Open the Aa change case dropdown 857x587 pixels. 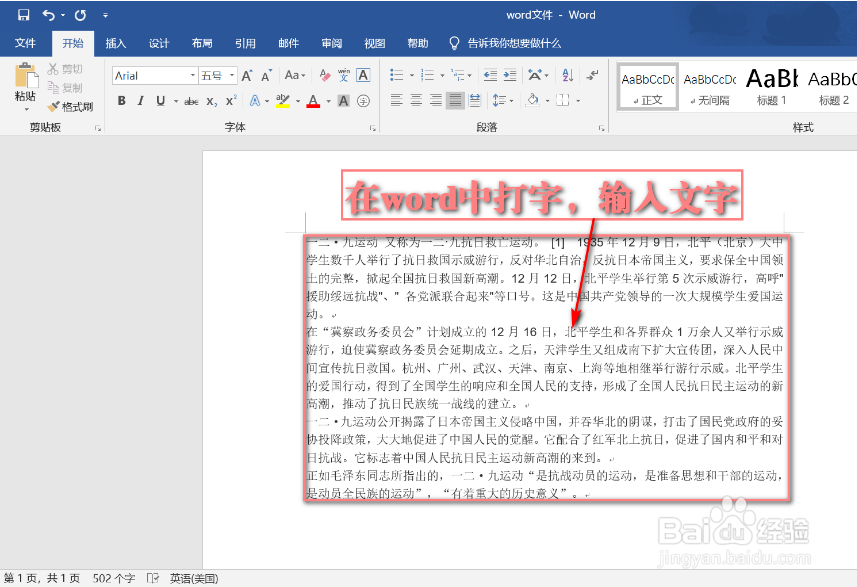pyautogui.click(x=295, y=75)
